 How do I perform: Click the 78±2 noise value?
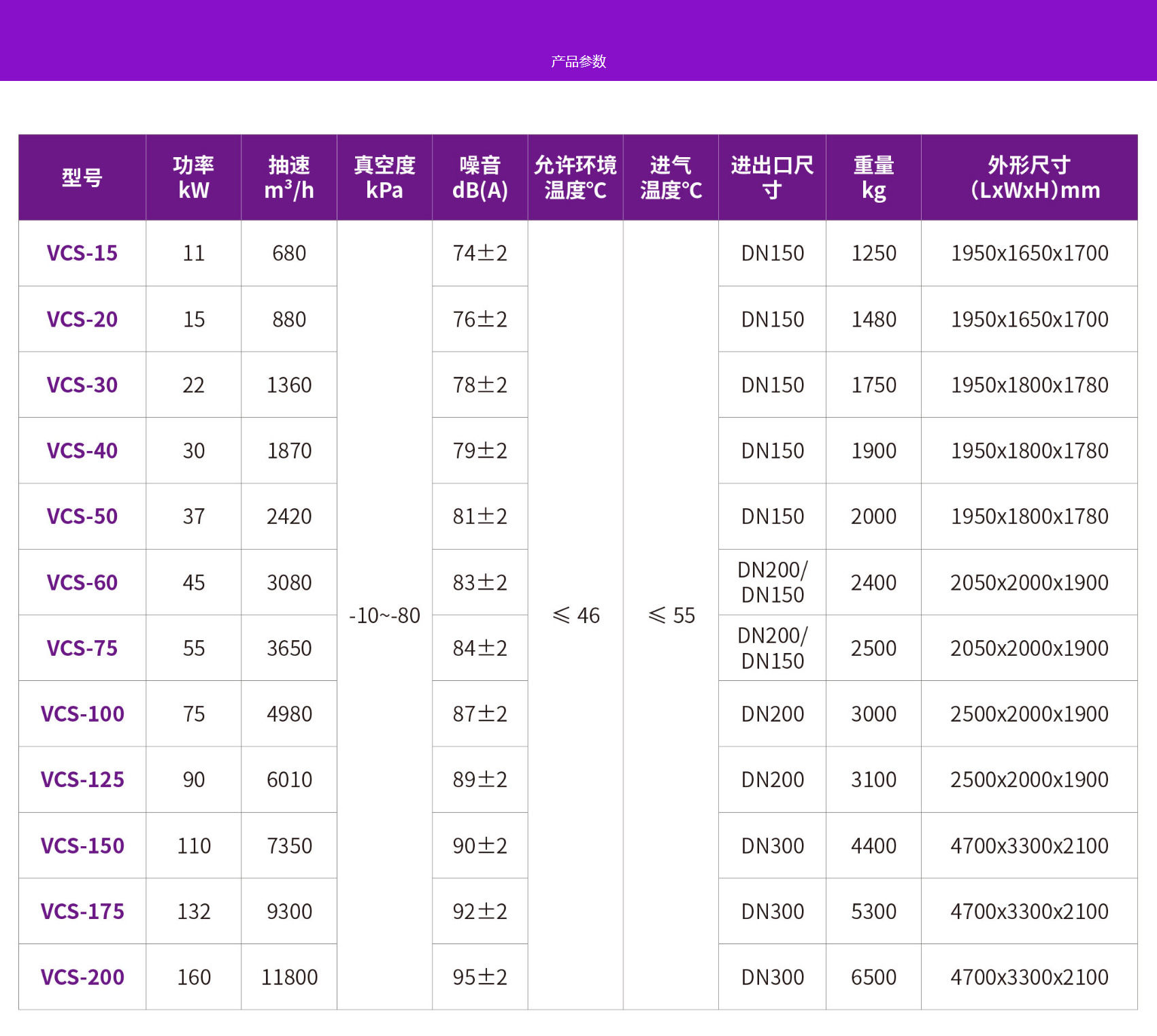(x=480, y=385)
